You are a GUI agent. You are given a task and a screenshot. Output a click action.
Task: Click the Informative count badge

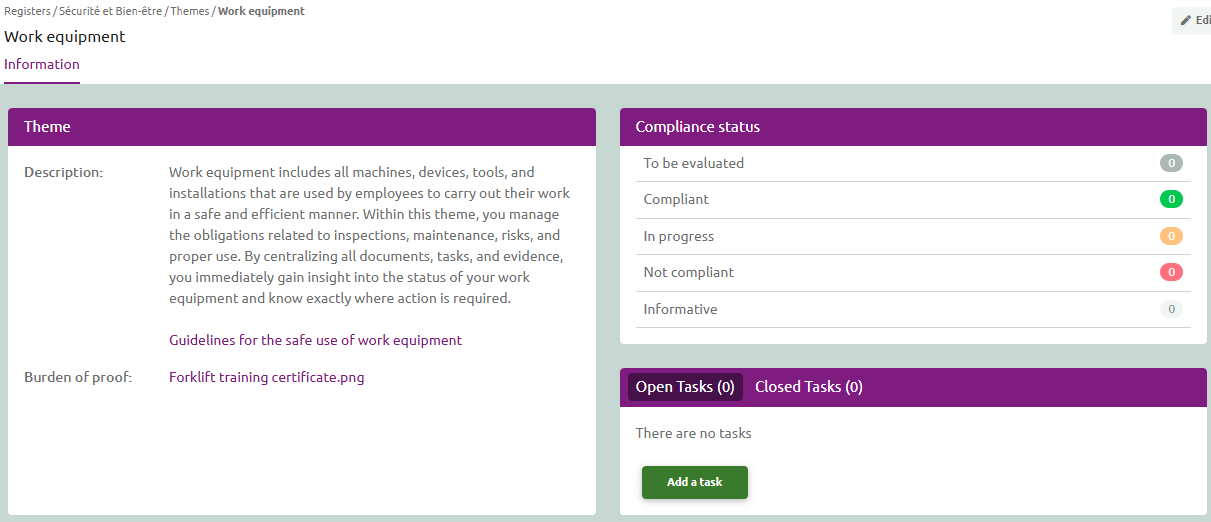tap(1171, 309)
